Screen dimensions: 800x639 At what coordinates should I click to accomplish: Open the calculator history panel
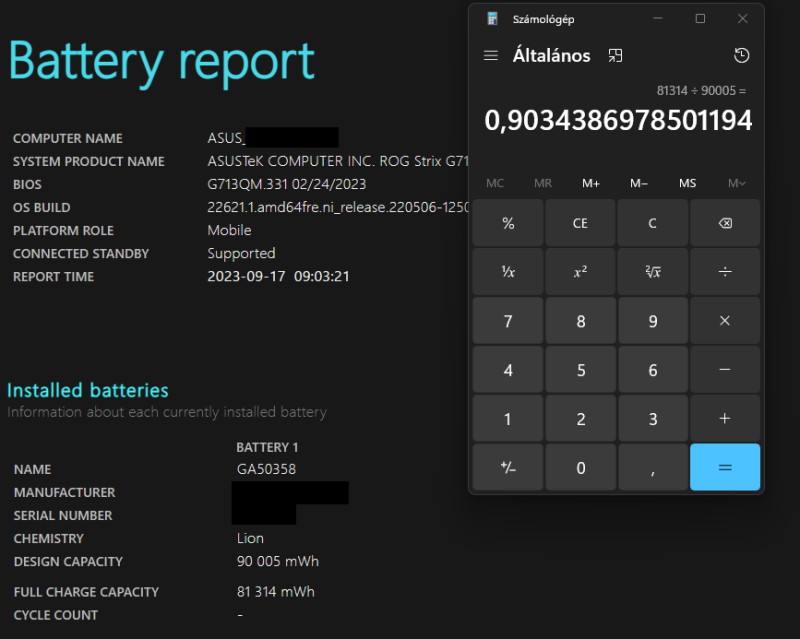click(x=741, y=55)
